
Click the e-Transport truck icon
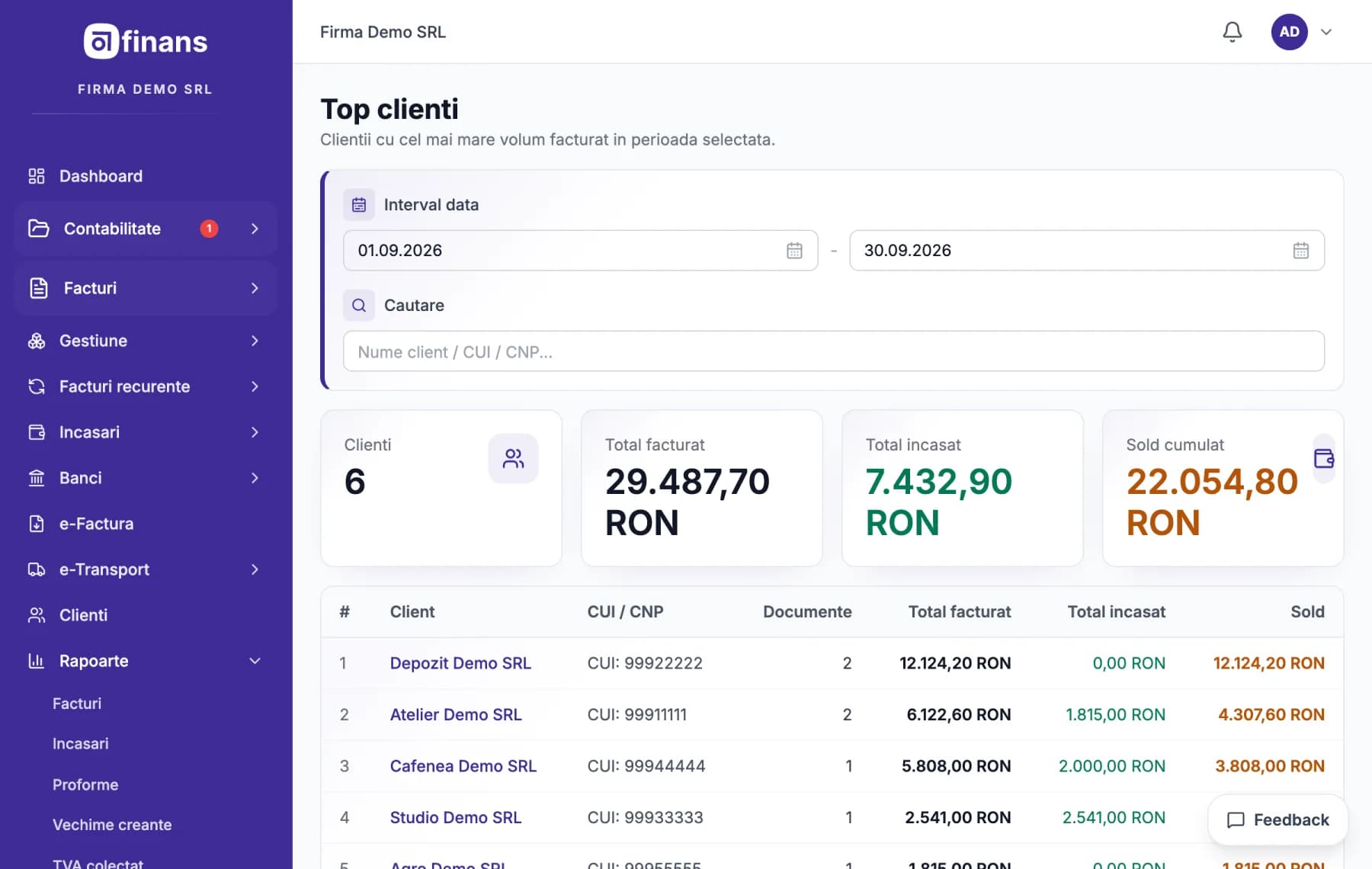[x=37, y=569]
